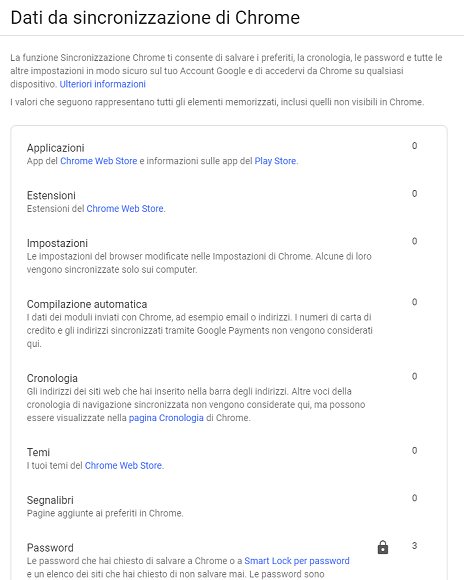Viewport: 464px width, 580px height.
Task: Click the lock icon beside Password
Action: [x=383, y=547]
